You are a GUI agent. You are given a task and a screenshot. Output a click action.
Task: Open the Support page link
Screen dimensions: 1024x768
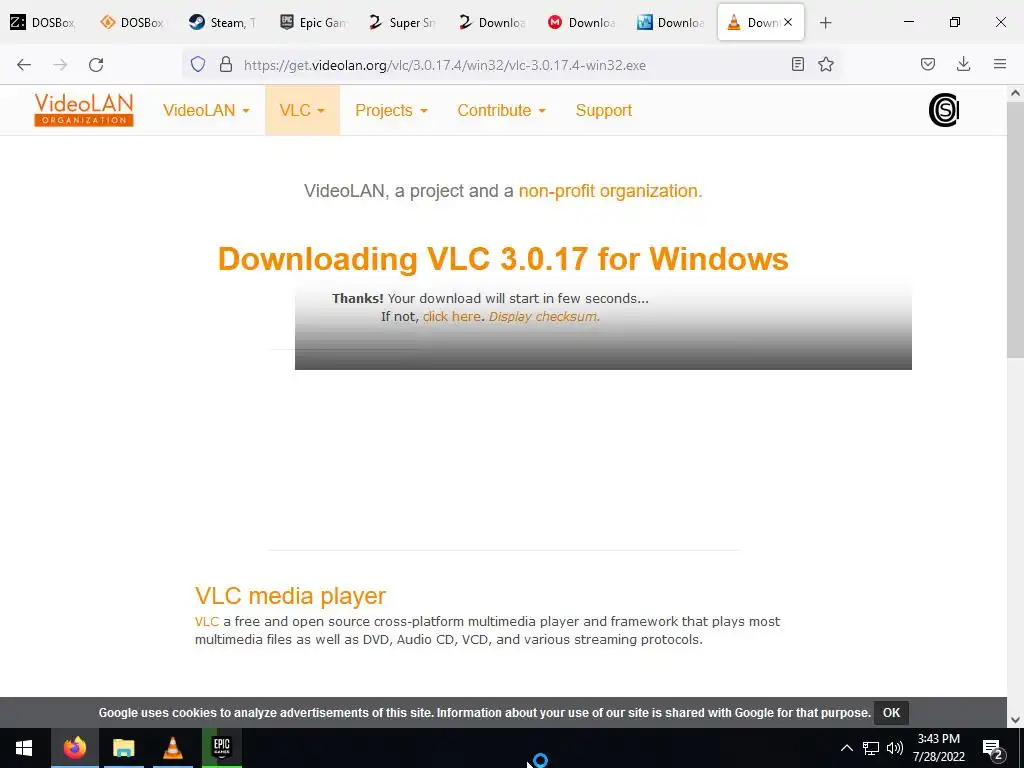coord(603,110)
